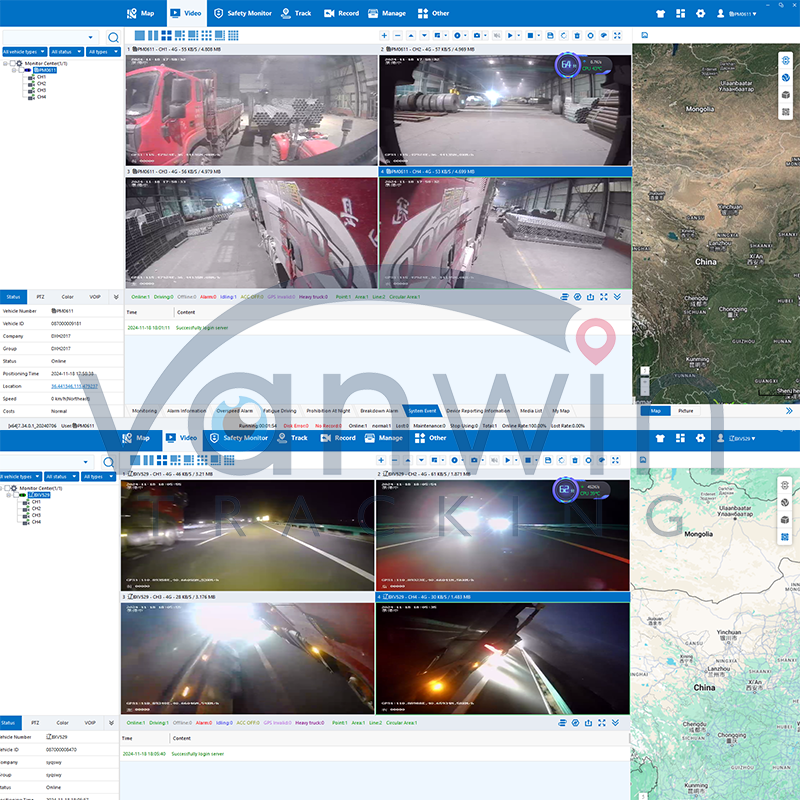Open the Overspeed Alarm tab

[234, 411]
